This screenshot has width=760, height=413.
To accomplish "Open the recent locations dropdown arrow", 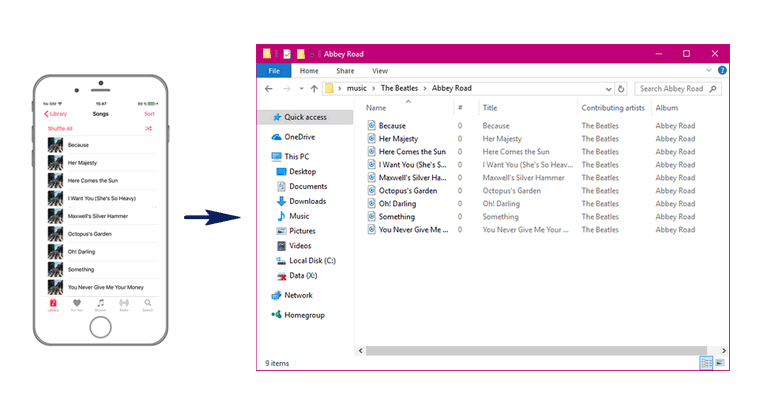I will (x=301, y=89).
